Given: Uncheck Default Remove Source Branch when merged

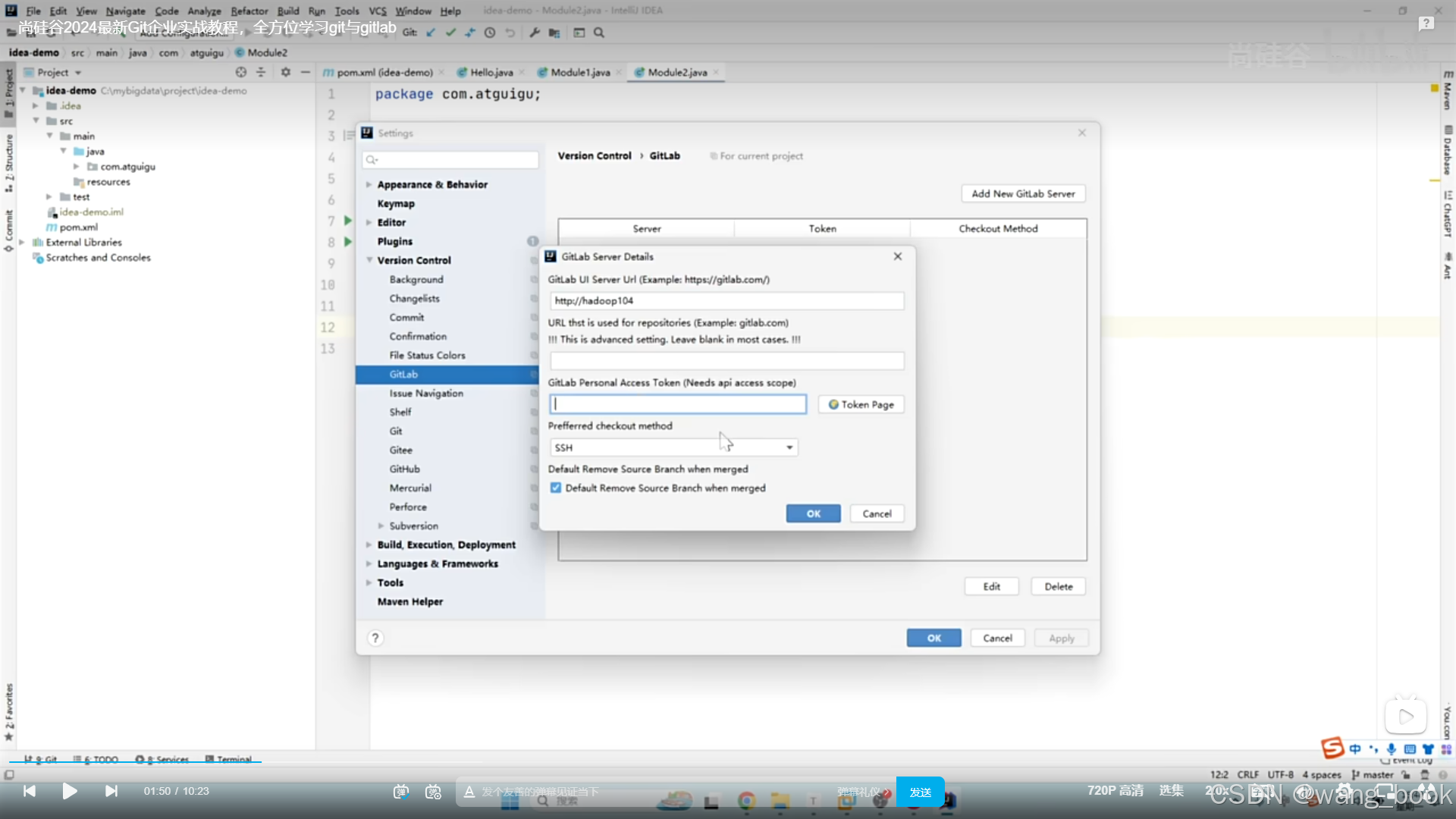Looking at the screenshot, I should coord(556,488).
